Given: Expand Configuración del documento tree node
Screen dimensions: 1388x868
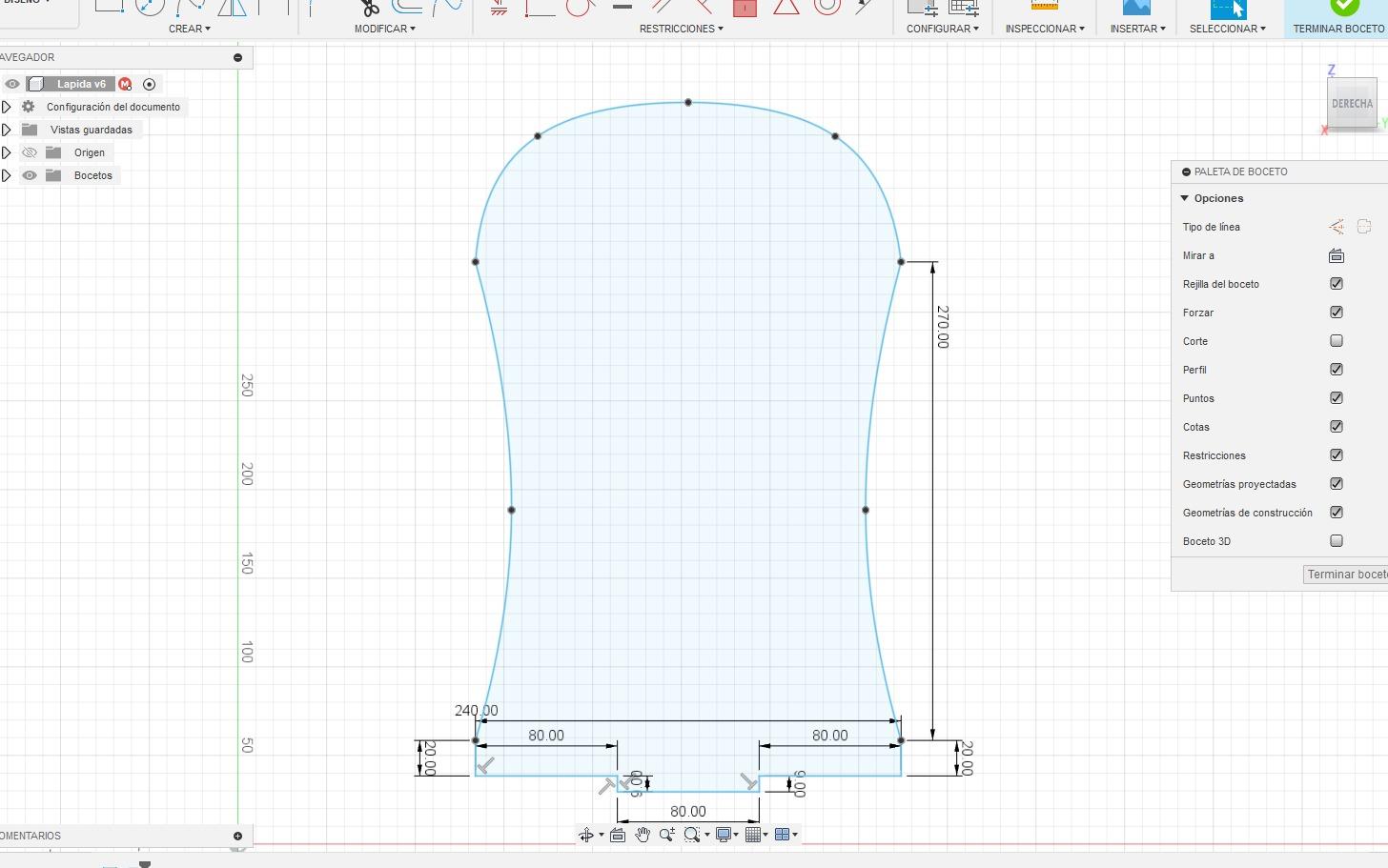Looking at the screenshot, I should (x=7, y=107).
